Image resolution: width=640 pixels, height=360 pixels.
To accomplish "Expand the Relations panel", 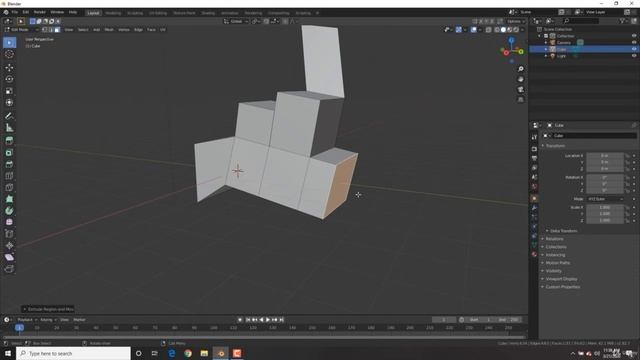I will pos(554,239).
